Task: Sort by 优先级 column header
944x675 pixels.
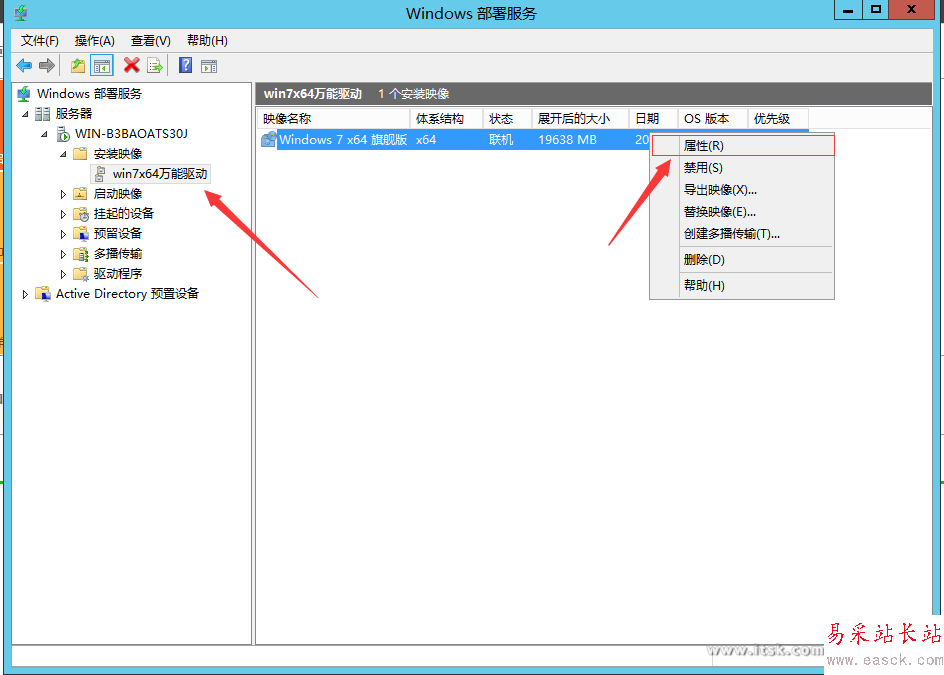Action: 778,119
